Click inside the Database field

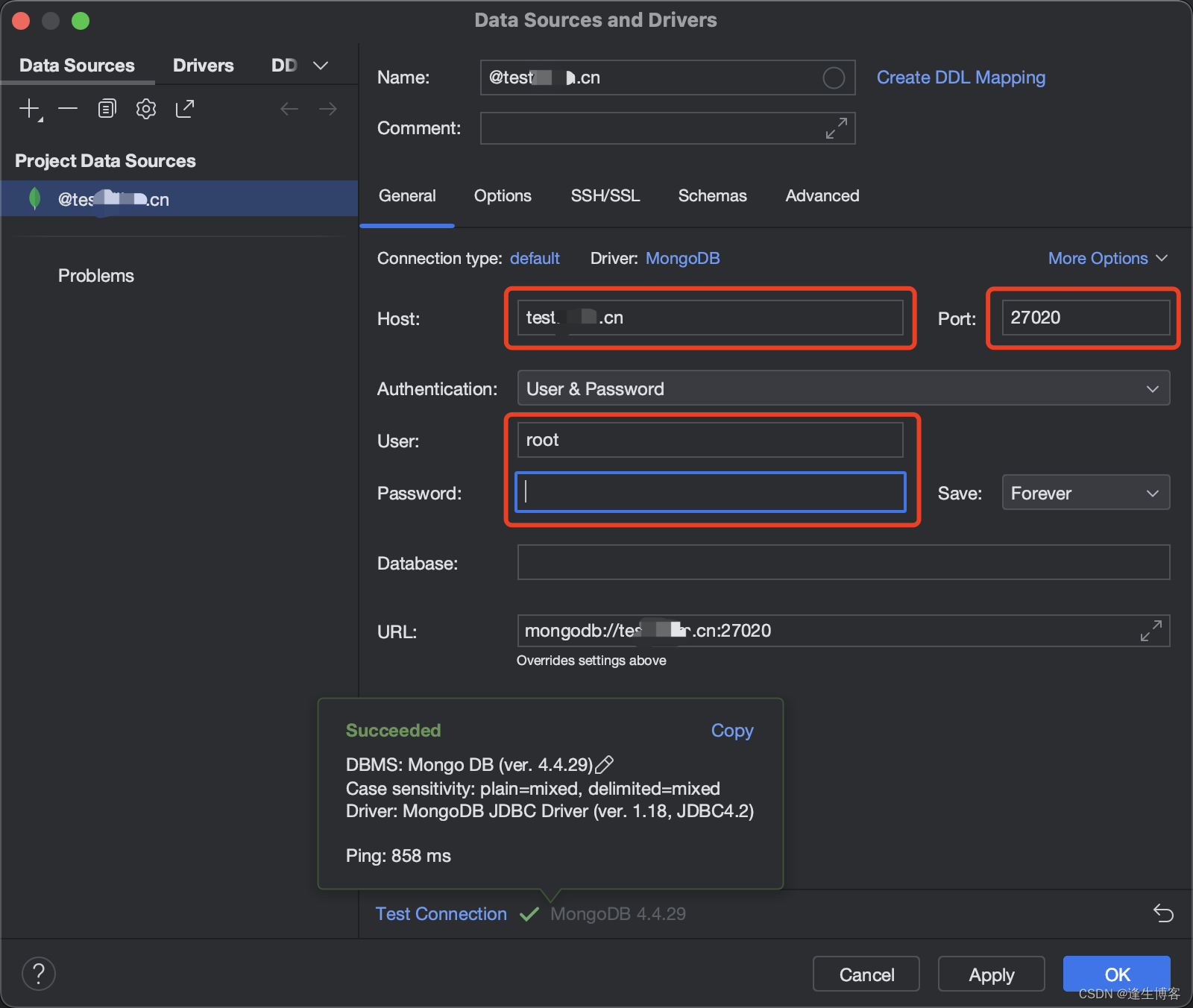coord(842,562)
